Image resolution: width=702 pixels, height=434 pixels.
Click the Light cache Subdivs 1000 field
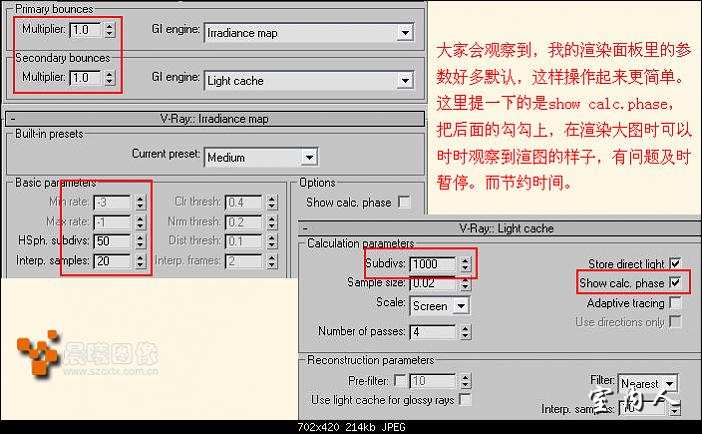tap(433, 264)
